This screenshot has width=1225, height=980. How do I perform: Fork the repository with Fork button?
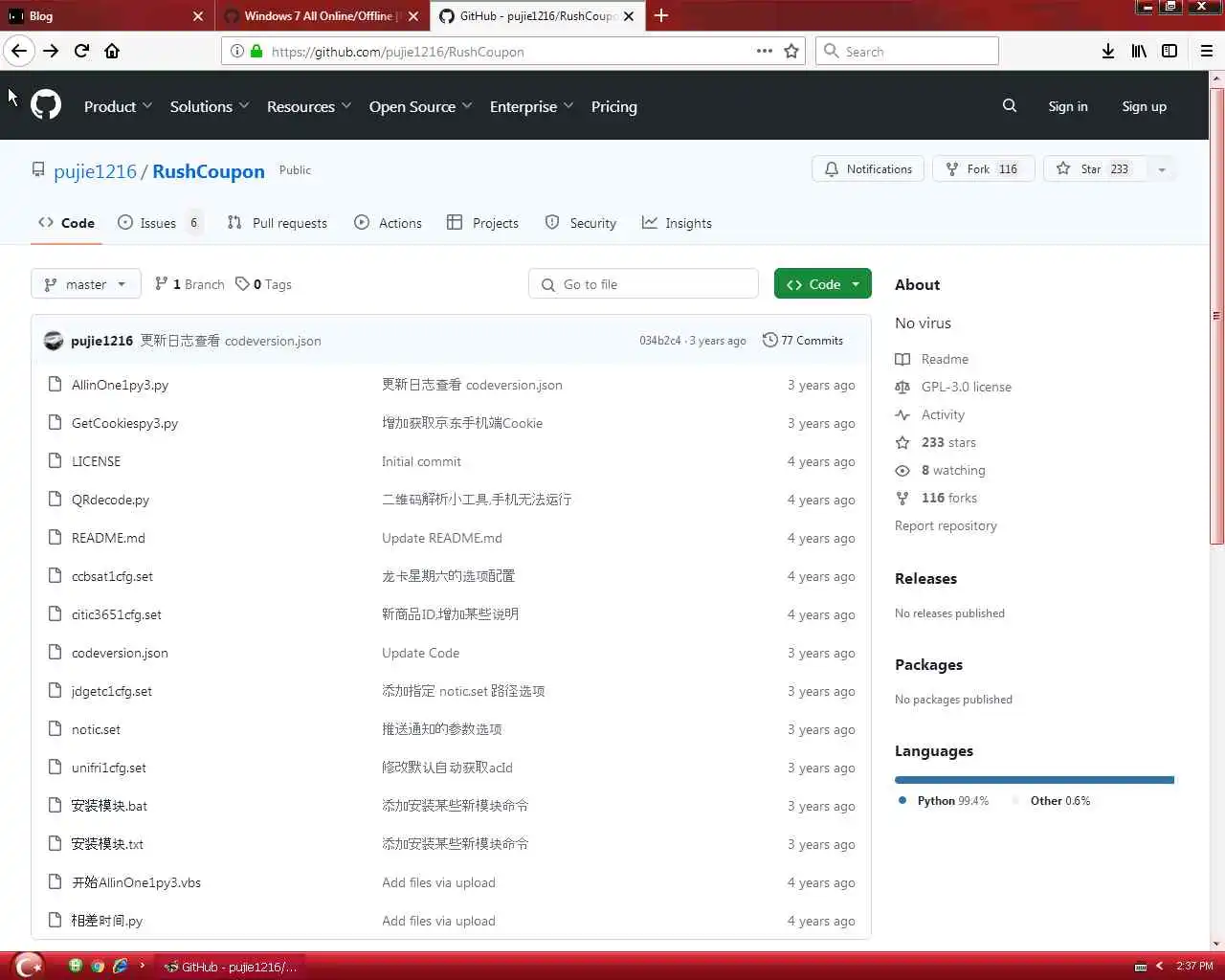pyautogui.click(x=983, y=169)
